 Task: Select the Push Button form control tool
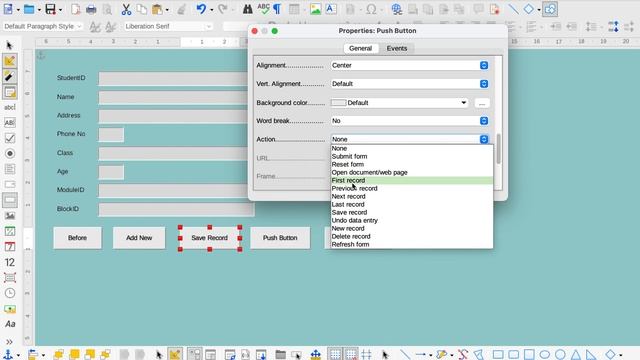coord(10,200)
